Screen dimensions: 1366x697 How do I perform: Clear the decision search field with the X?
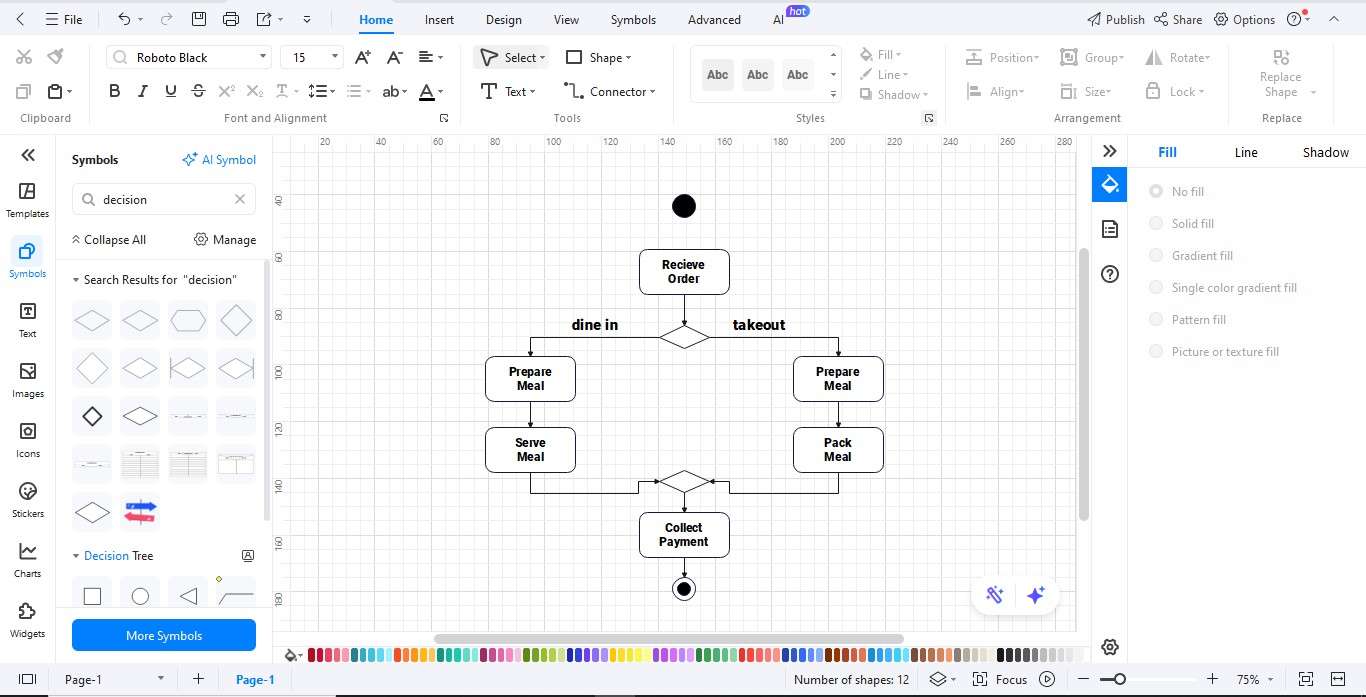[239, 199]
